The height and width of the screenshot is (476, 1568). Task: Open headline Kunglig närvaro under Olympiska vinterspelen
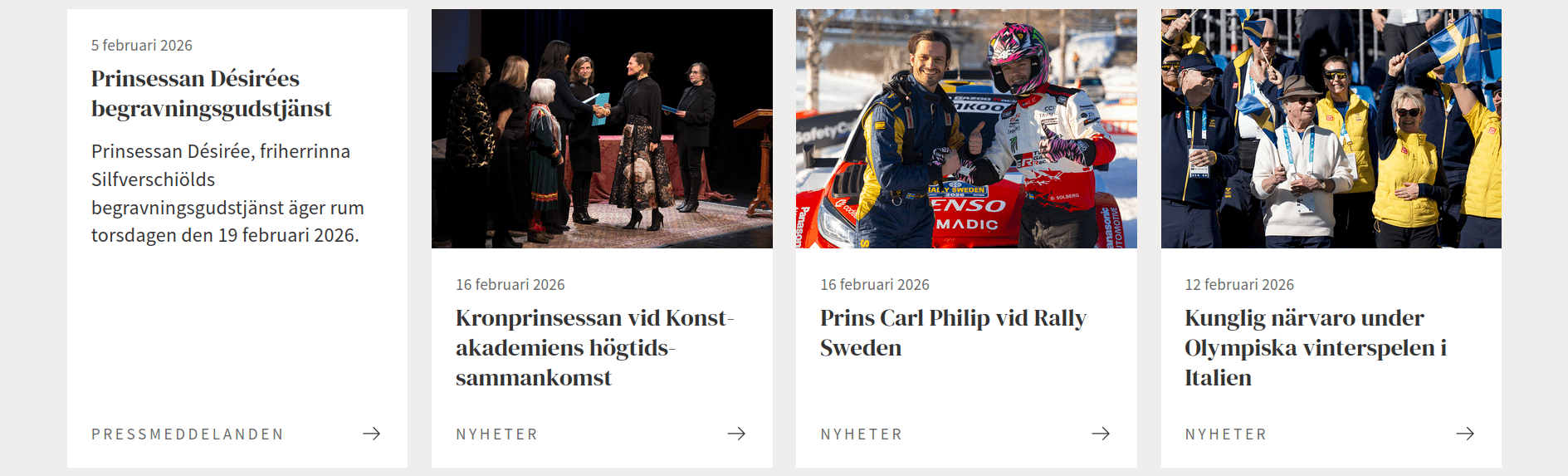1316,347
